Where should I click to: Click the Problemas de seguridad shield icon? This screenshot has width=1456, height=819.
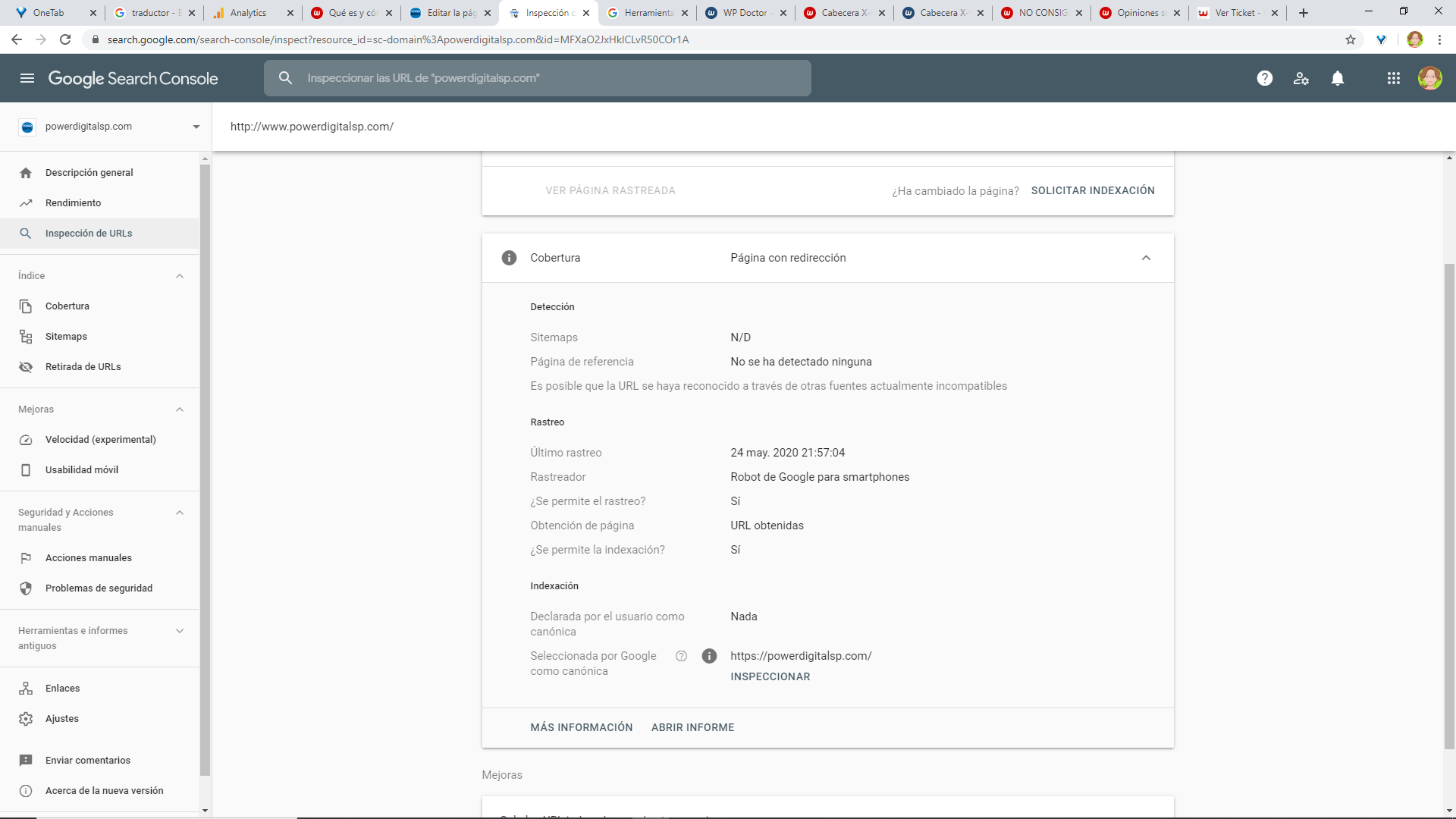click(x=26, y=588)
